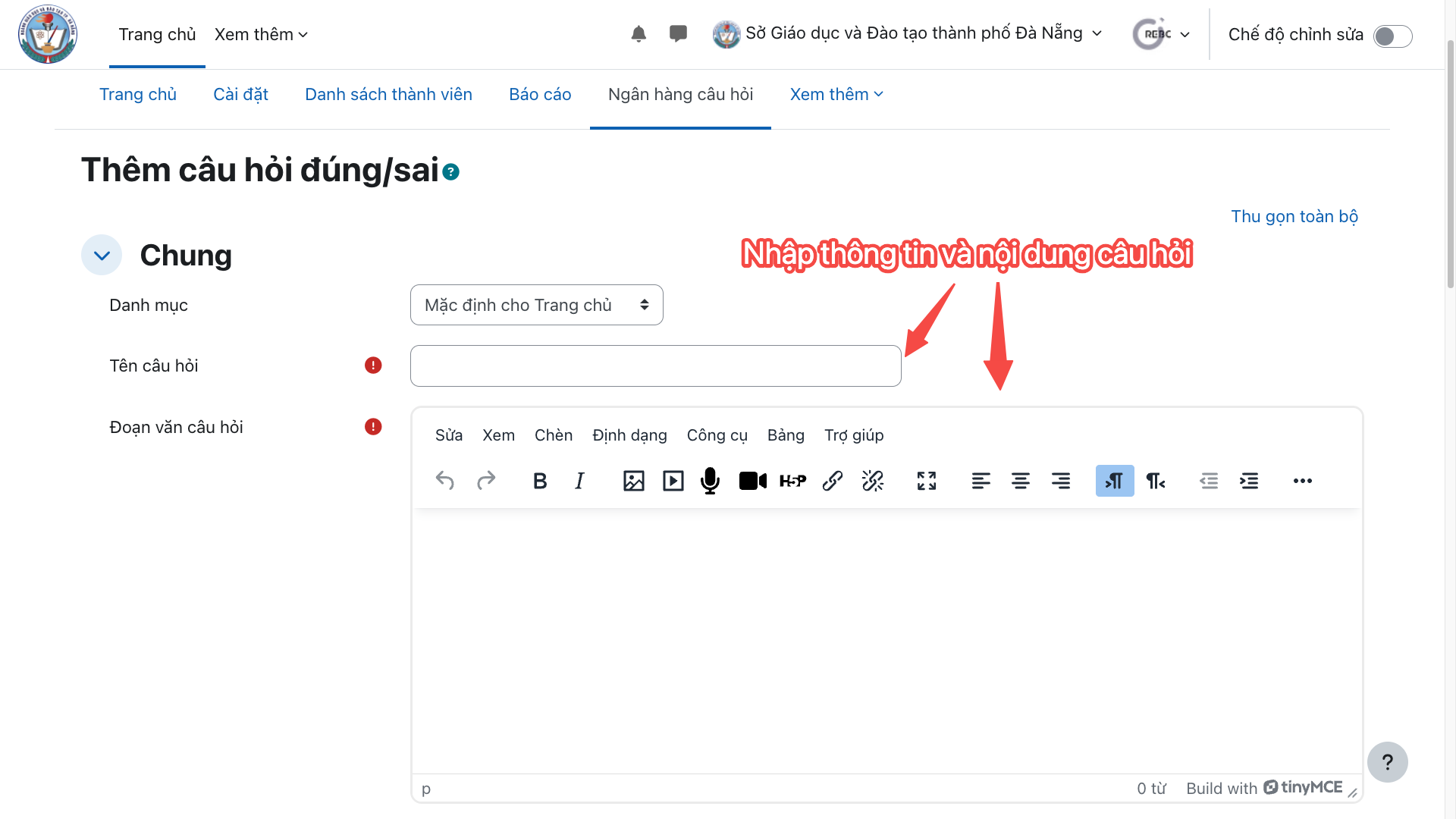1456x819 pixels.
Task: Open the Báo cáo tab
Action: 540,95
